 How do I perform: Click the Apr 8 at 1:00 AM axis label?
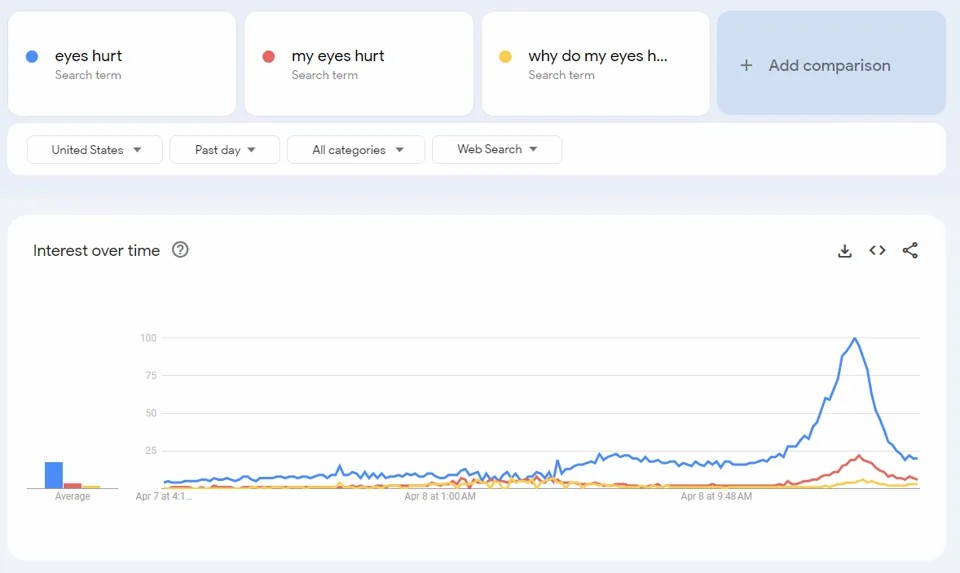click(x=440, y=496)
